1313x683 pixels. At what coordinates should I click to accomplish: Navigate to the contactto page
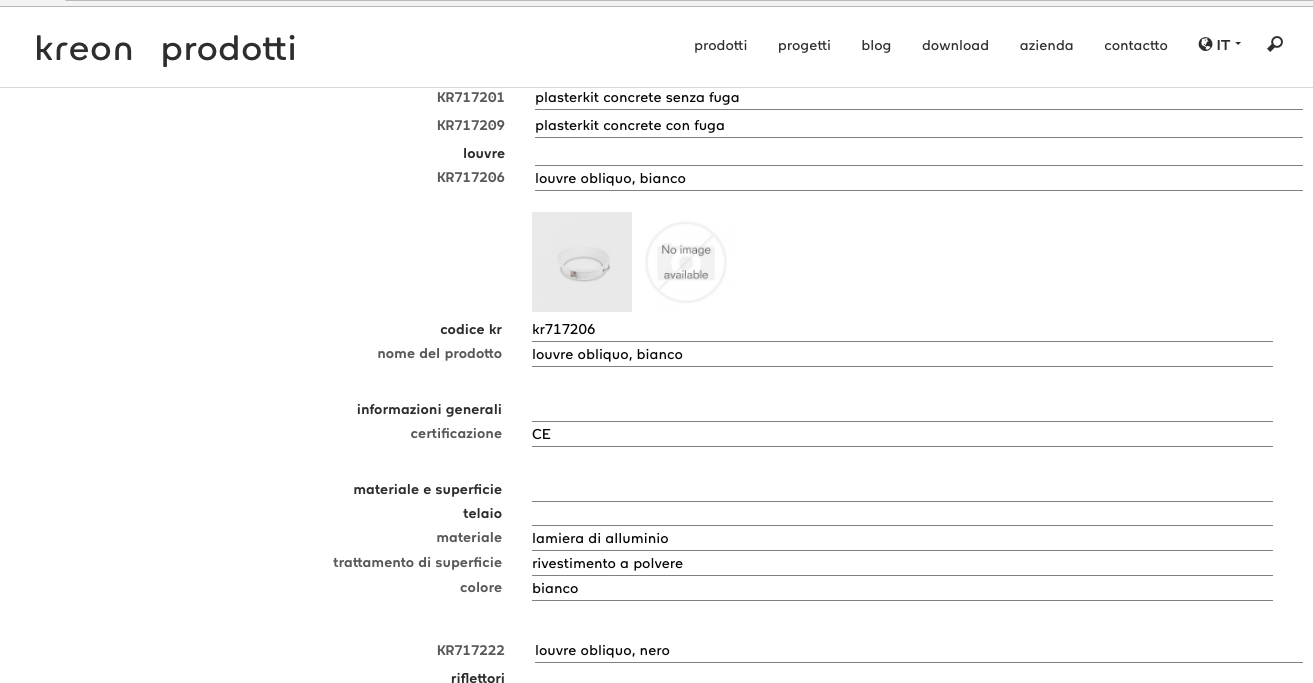click(x=1135, y=45)
